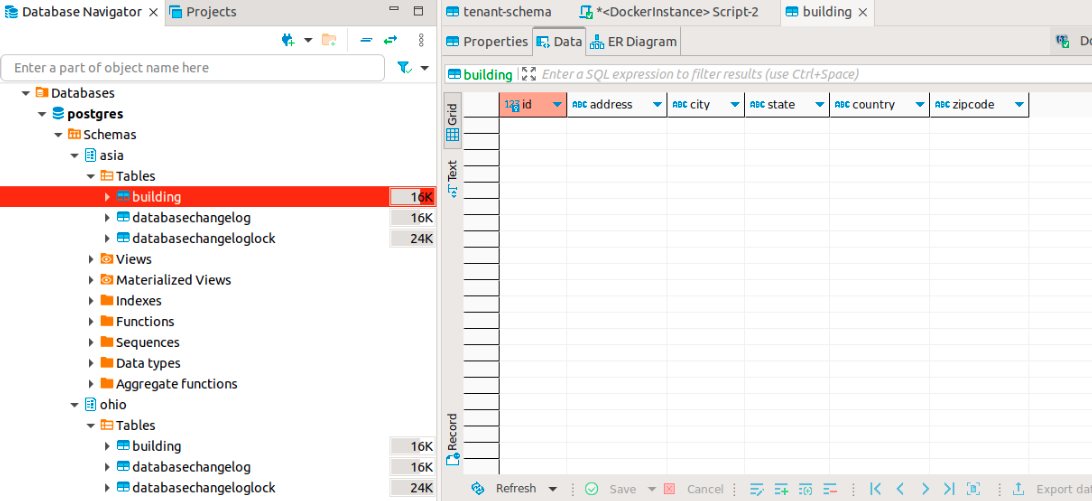Expand the selected asia building table

click(107, 197)
